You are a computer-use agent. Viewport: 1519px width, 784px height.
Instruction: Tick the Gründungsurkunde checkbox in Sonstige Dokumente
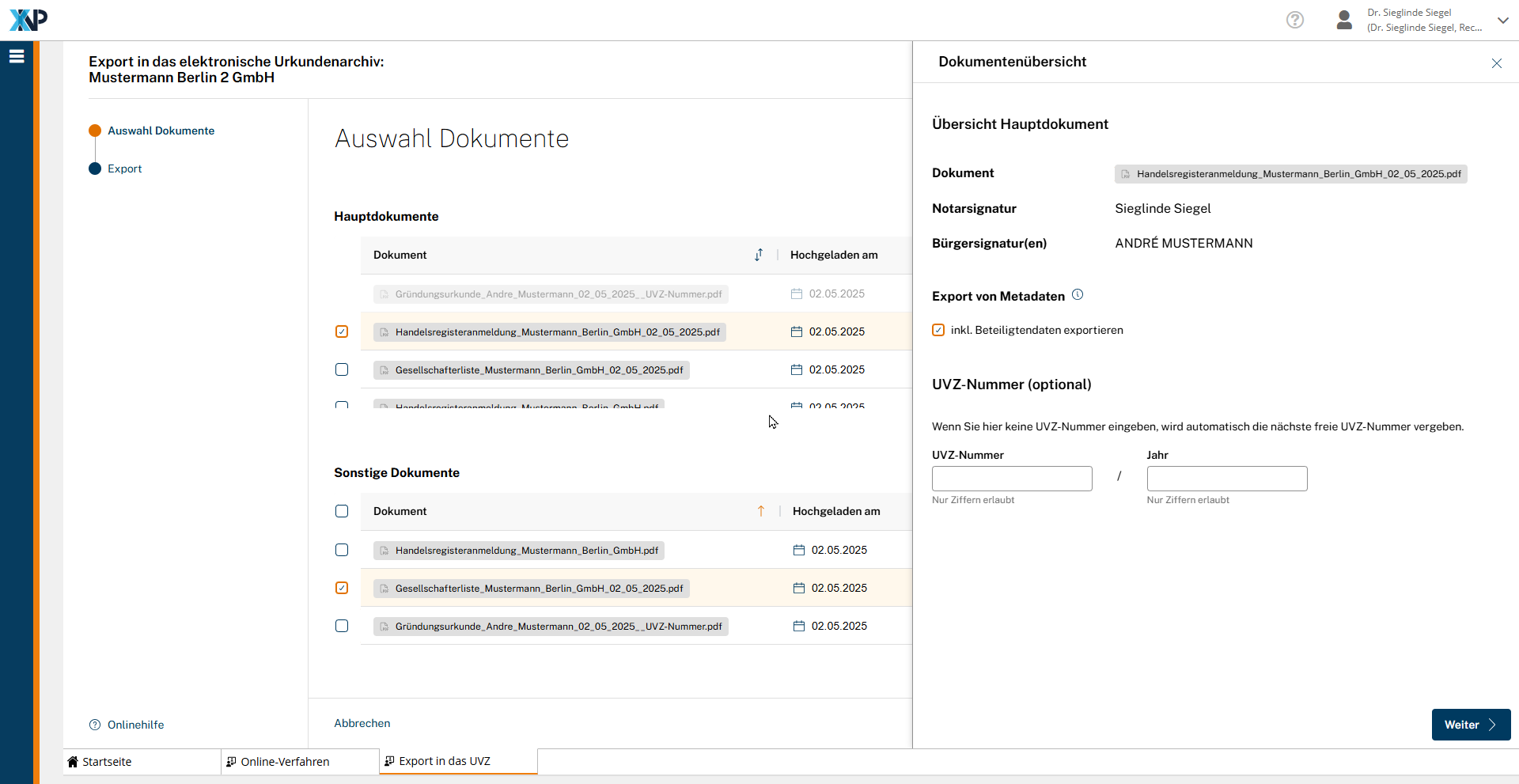pyautogui.click(x=342, y=626)
